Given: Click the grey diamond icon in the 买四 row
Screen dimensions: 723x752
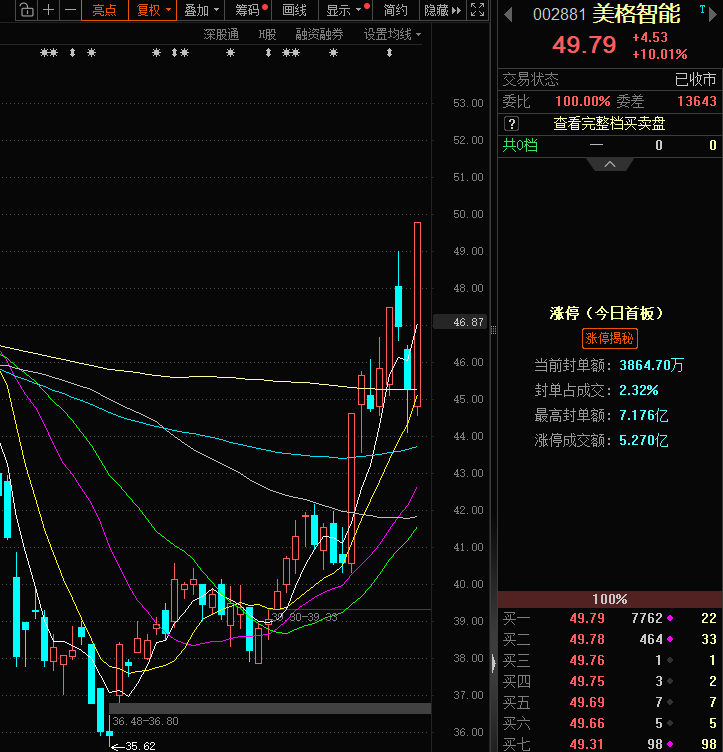Looking at the screenshot, I should pos(670,682).
